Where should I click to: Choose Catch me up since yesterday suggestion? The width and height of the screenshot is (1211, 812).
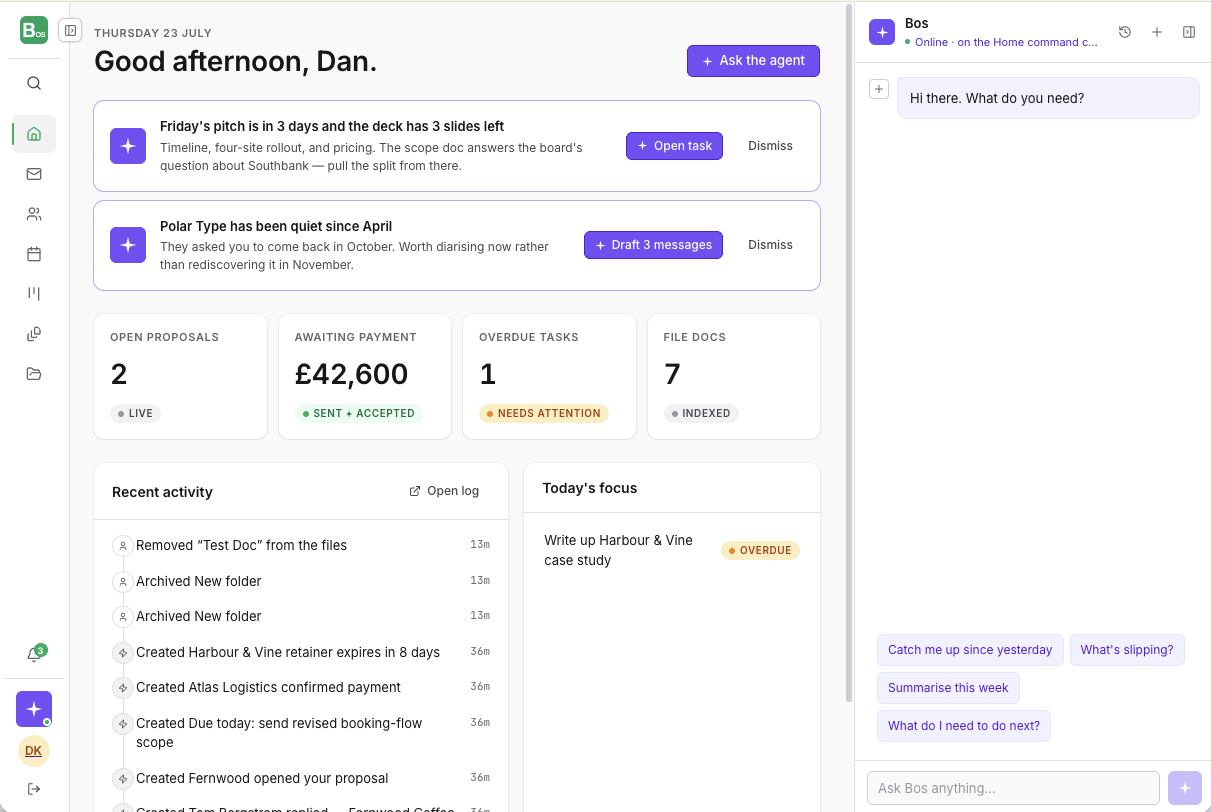tap(970, 650)
